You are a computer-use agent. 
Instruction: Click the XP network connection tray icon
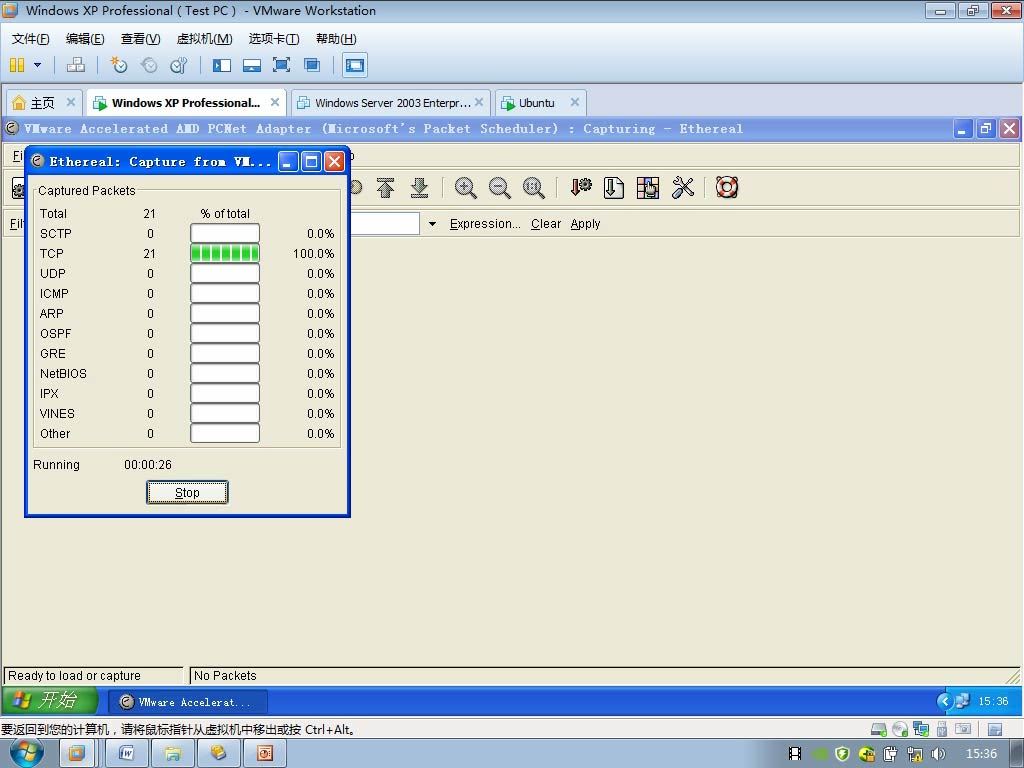point(962,701)
